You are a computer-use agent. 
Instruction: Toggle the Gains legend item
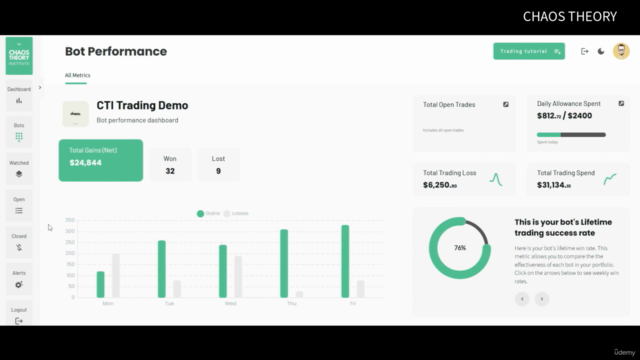click(209, 213)
